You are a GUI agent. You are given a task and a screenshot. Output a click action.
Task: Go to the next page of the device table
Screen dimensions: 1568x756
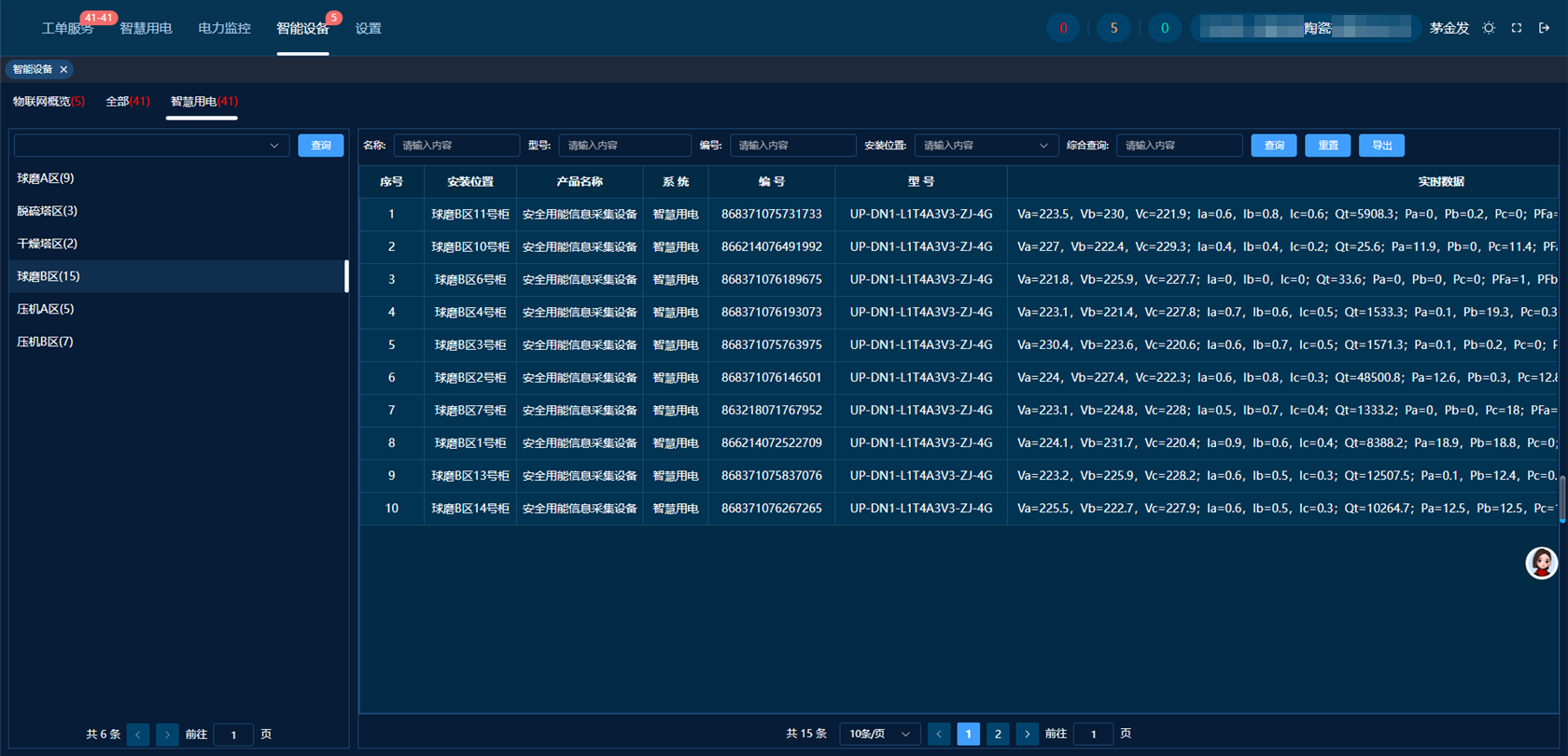click(x=1027, y=735)
